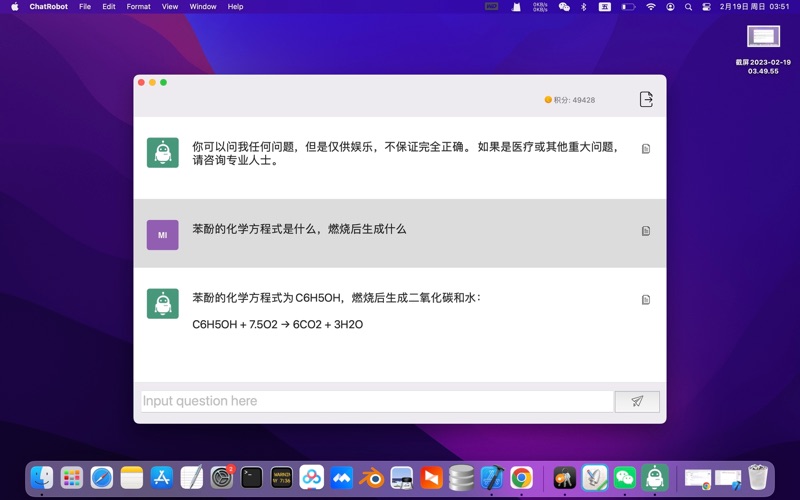Viewport: 800px width, 500px height.
Task: Launch Google Chrome from the Dock
Action: (x=521, y=478)
